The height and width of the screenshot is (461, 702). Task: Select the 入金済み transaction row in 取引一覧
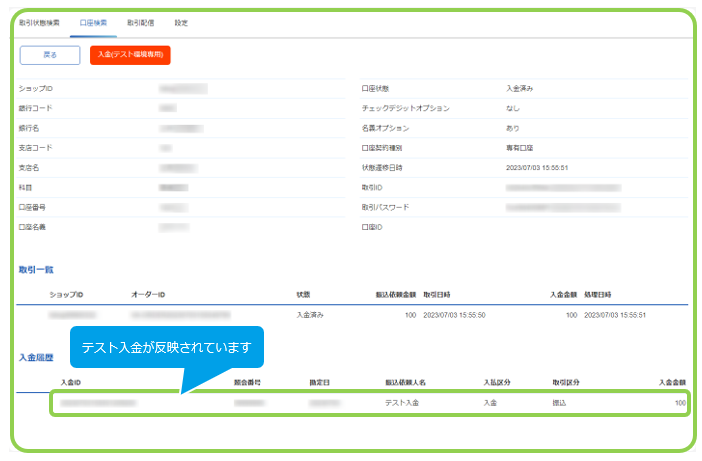pos(352,315)
